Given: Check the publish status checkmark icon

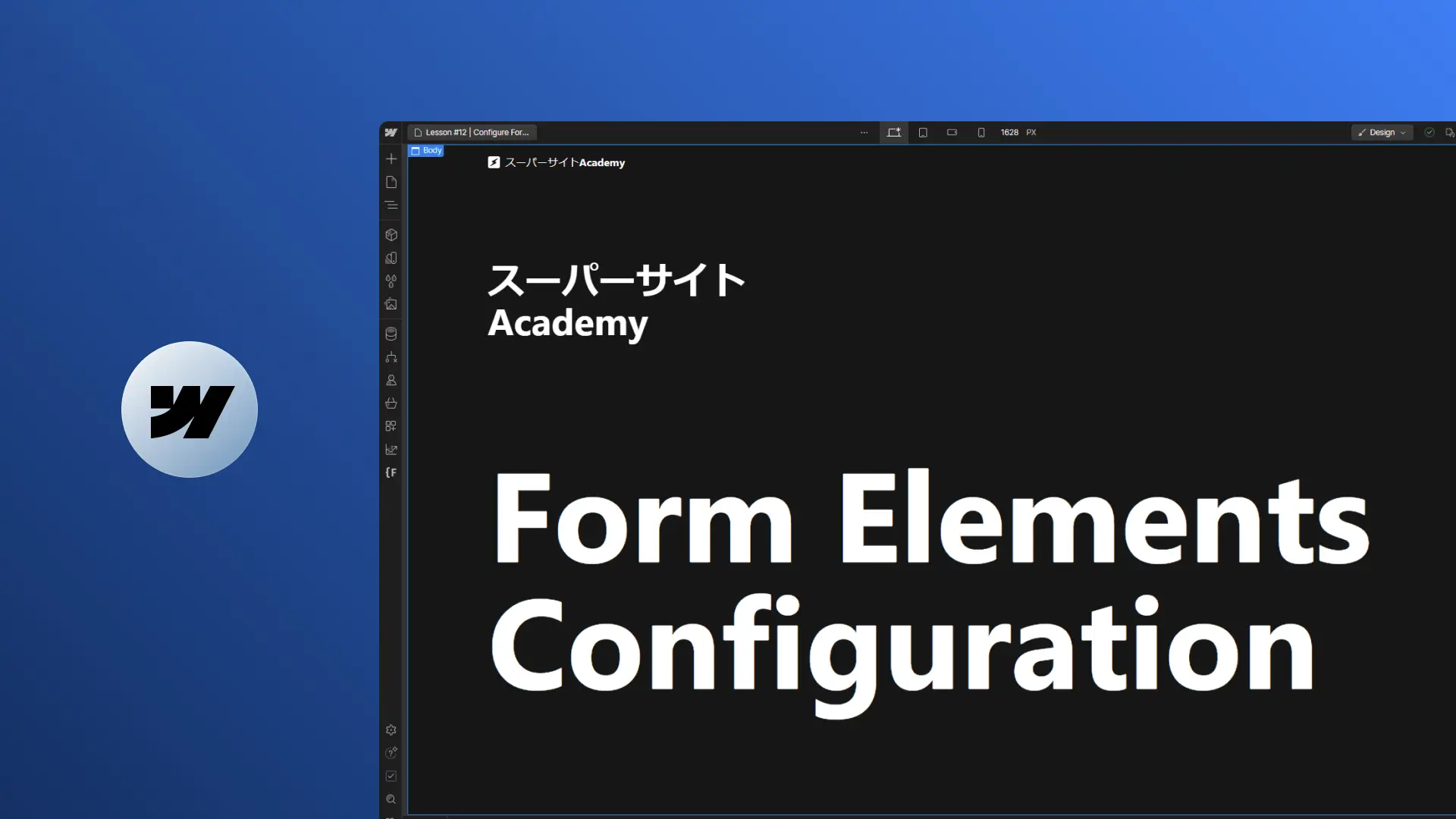Looking at the screenshot, I should 1429,132.
